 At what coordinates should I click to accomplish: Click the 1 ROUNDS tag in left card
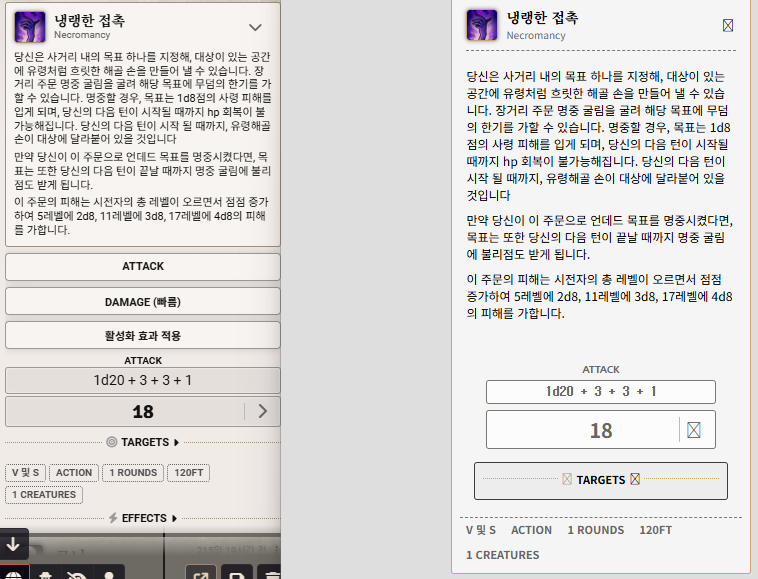click(133, 473)
